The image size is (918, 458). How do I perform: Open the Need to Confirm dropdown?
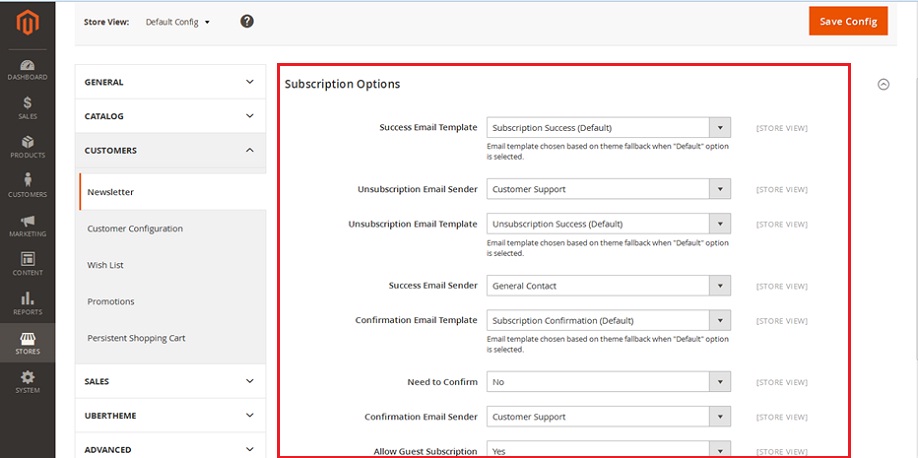tap(608, 382)
